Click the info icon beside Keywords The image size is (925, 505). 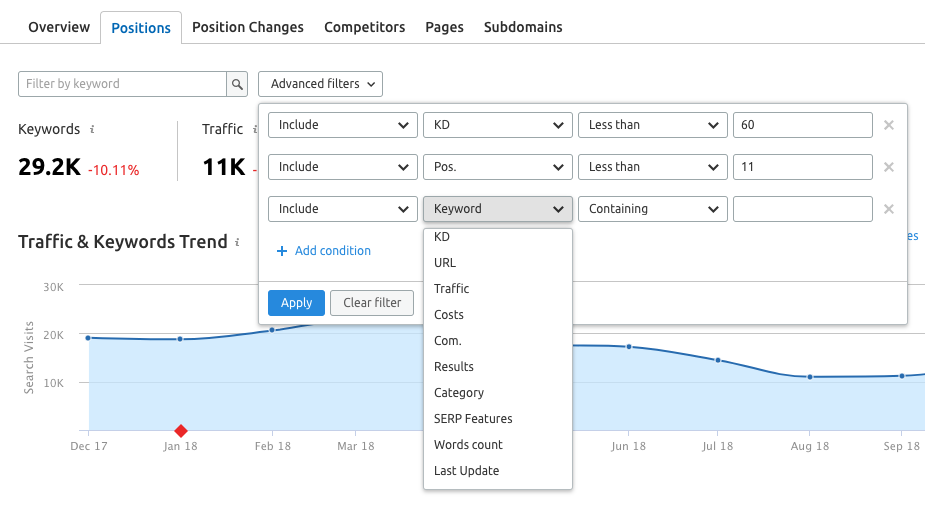pos(92,129)
